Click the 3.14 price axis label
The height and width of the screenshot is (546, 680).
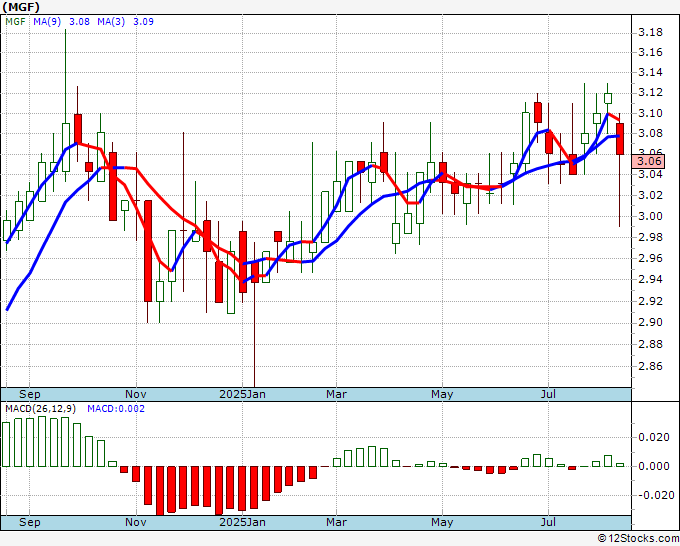(x=651, y=72)
